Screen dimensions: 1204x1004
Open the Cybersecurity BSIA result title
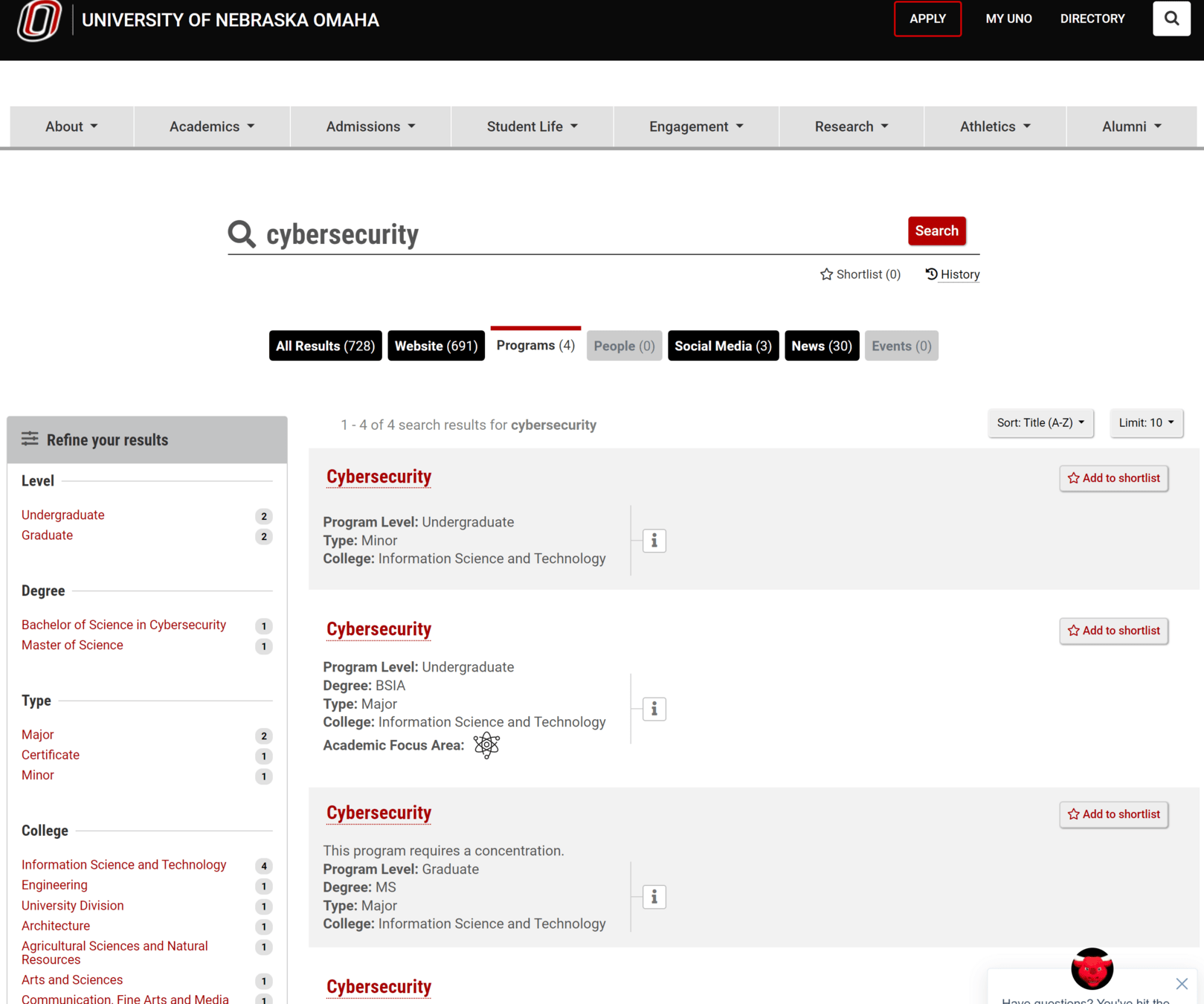tap(379, 629)
